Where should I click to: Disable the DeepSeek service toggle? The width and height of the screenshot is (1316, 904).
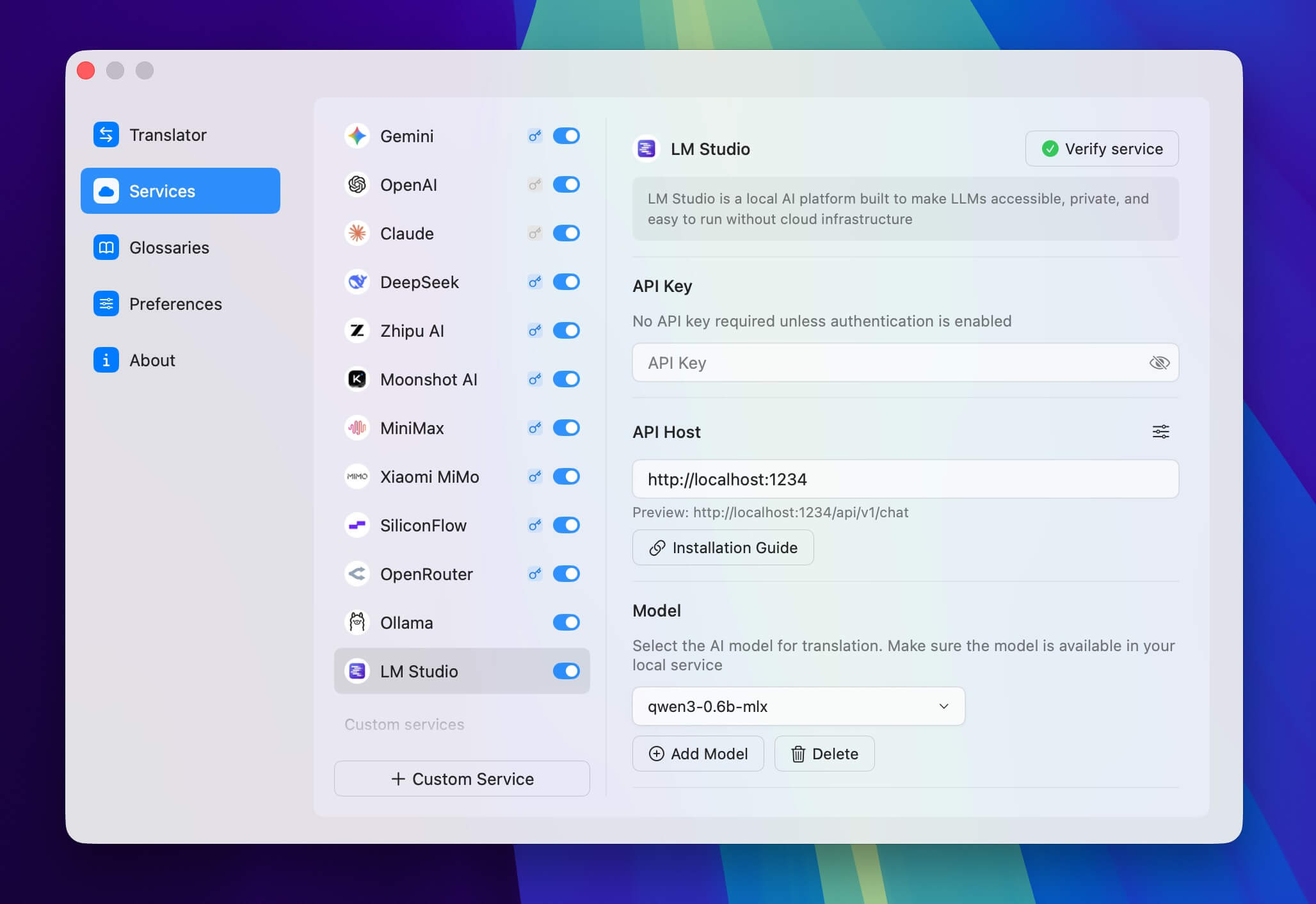point(566,282)
